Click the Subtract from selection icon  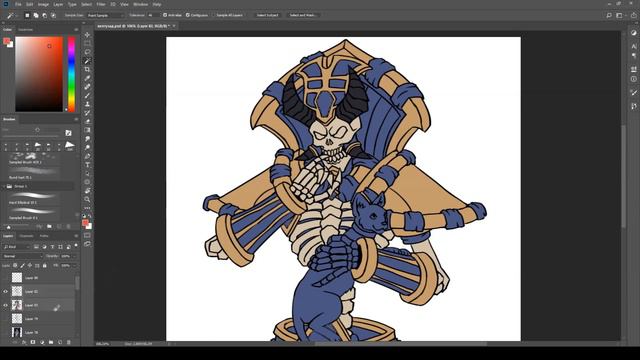tap(44, 15)
